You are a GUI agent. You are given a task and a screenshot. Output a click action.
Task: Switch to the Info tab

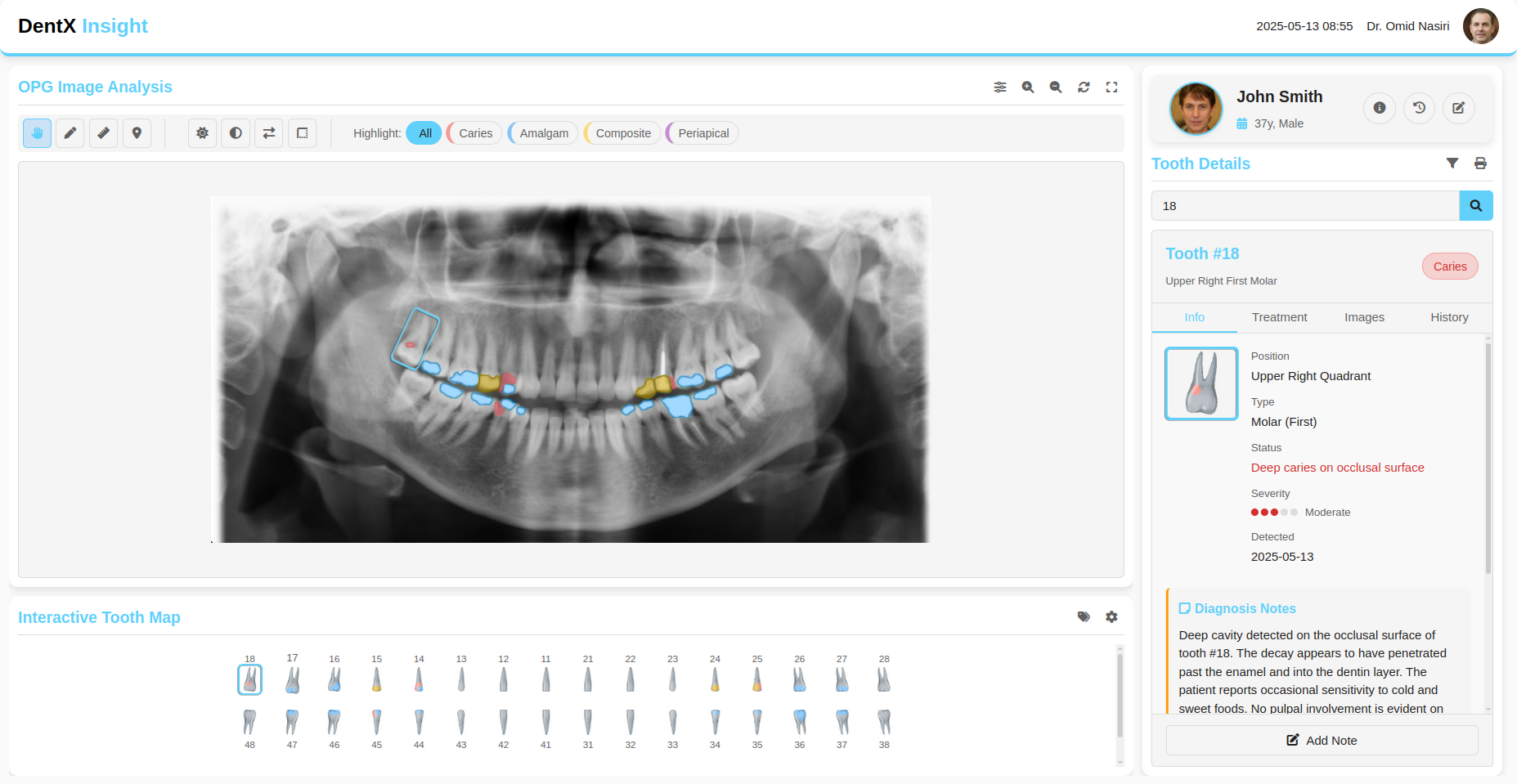1194,317
